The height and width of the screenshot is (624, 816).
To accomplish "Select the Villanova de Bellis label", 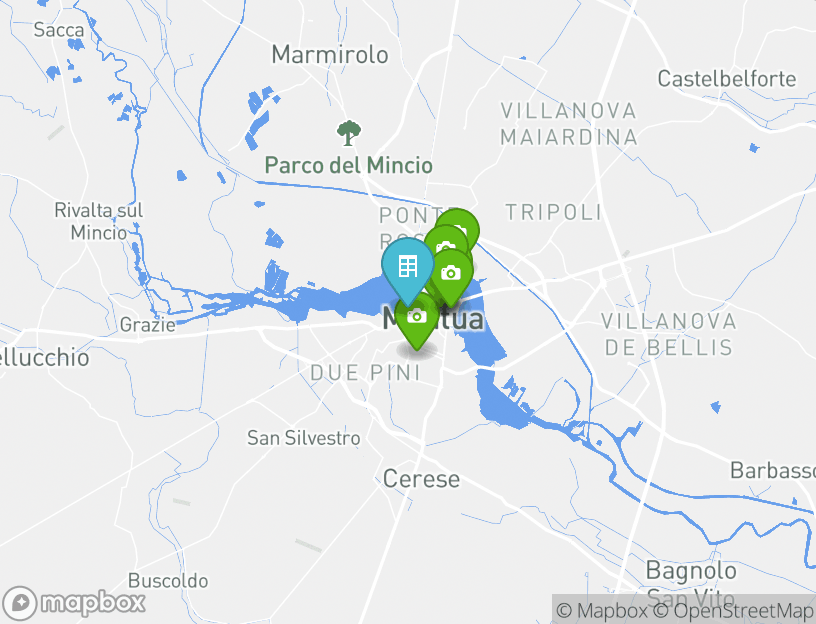I will pyautogui.click(x=669, y=334).
